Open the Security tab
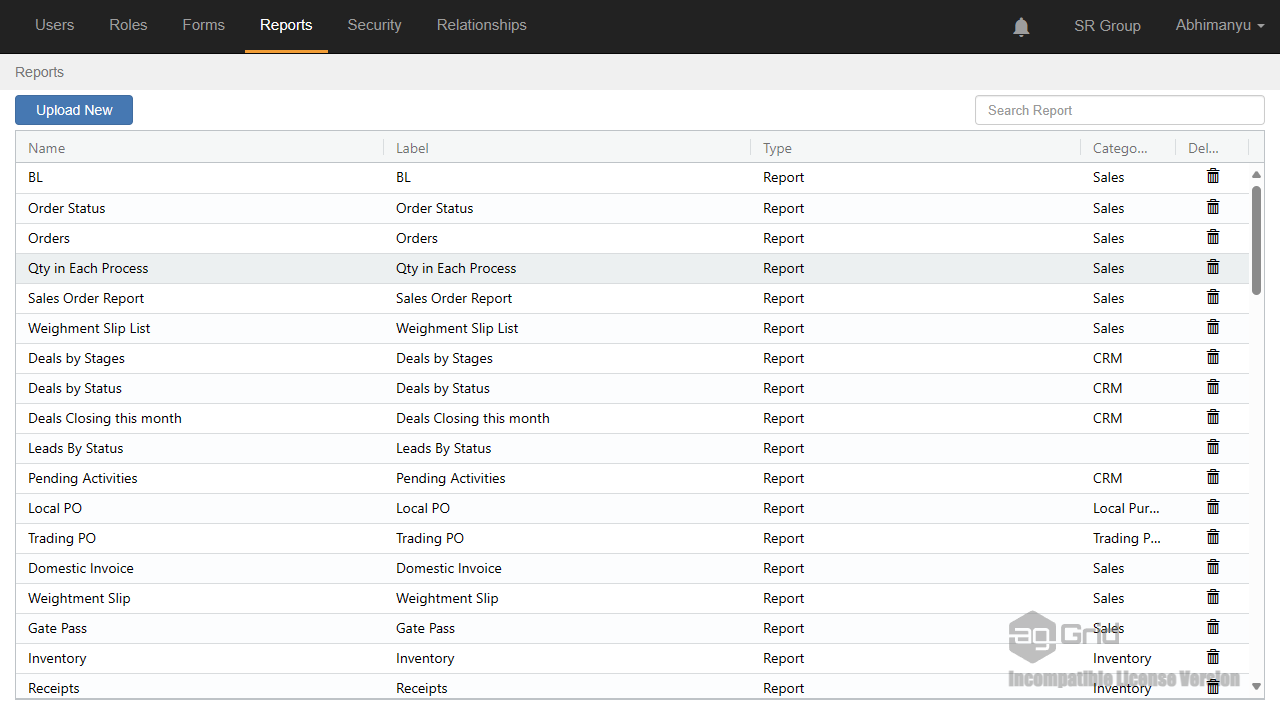Screen dimensions: 1280x720 click(x=374, y=26)
